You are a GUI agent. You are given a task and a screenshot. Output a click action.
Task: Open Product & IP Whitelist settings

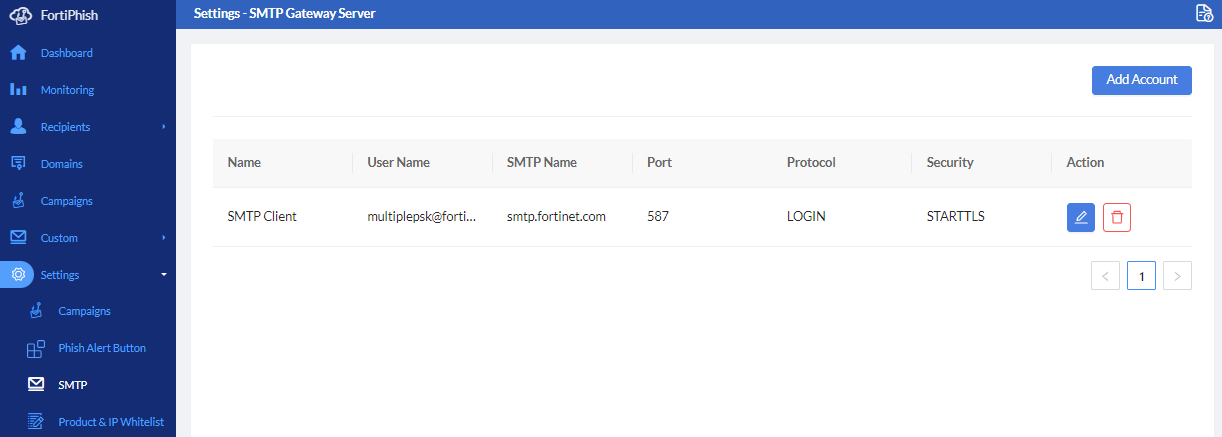pos(110,422)
